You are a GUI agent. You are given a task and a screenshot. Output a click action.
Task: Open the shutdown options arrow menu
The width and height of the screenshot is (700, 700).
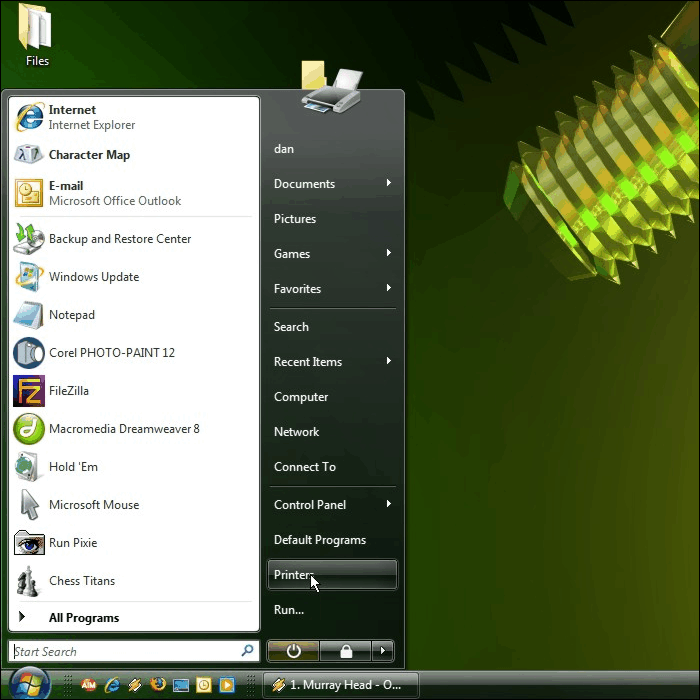382,651
